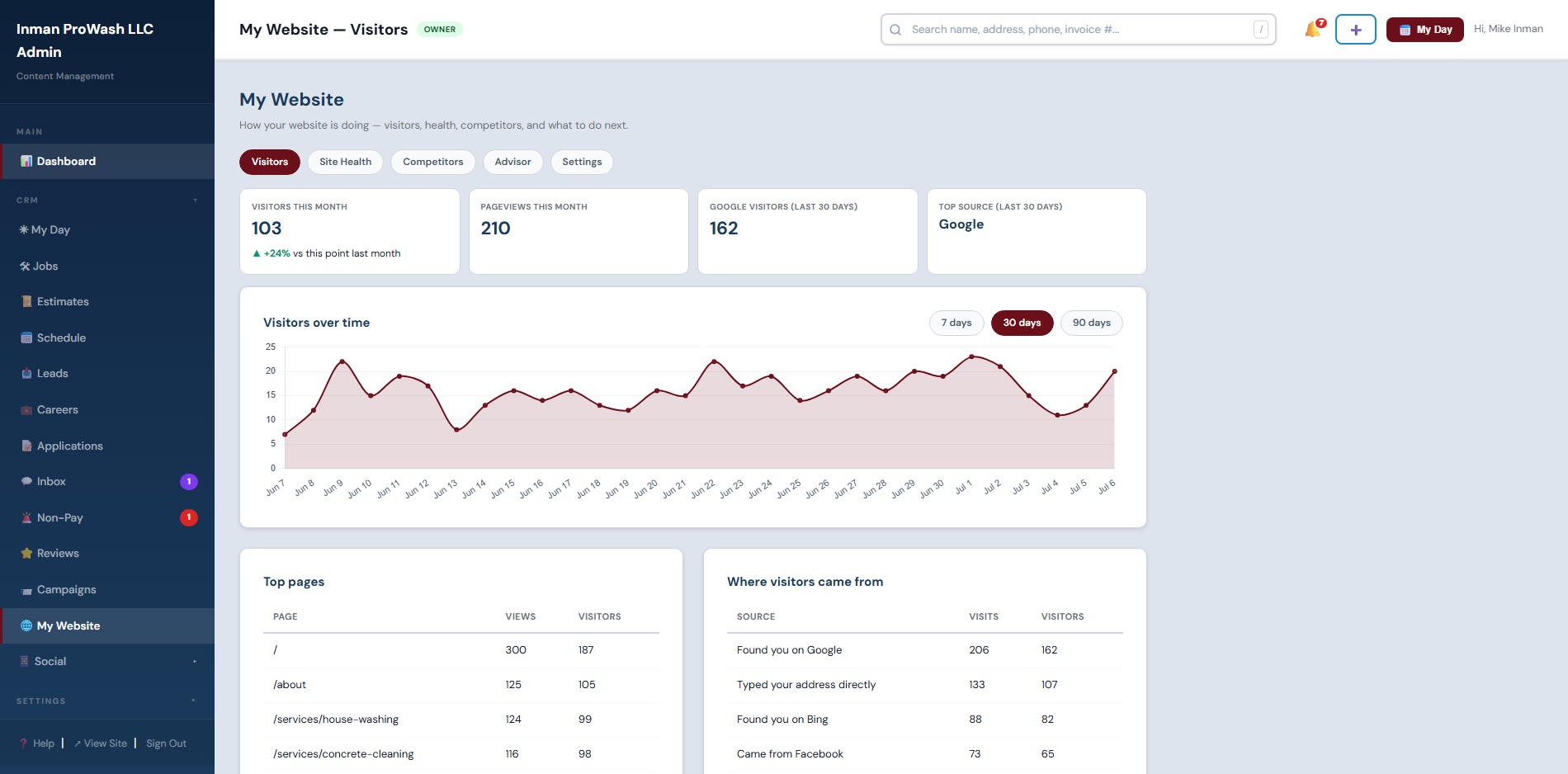1568x774 pixels.
Task: Go to Leads in the sidebar
Action: coord(107,374)
